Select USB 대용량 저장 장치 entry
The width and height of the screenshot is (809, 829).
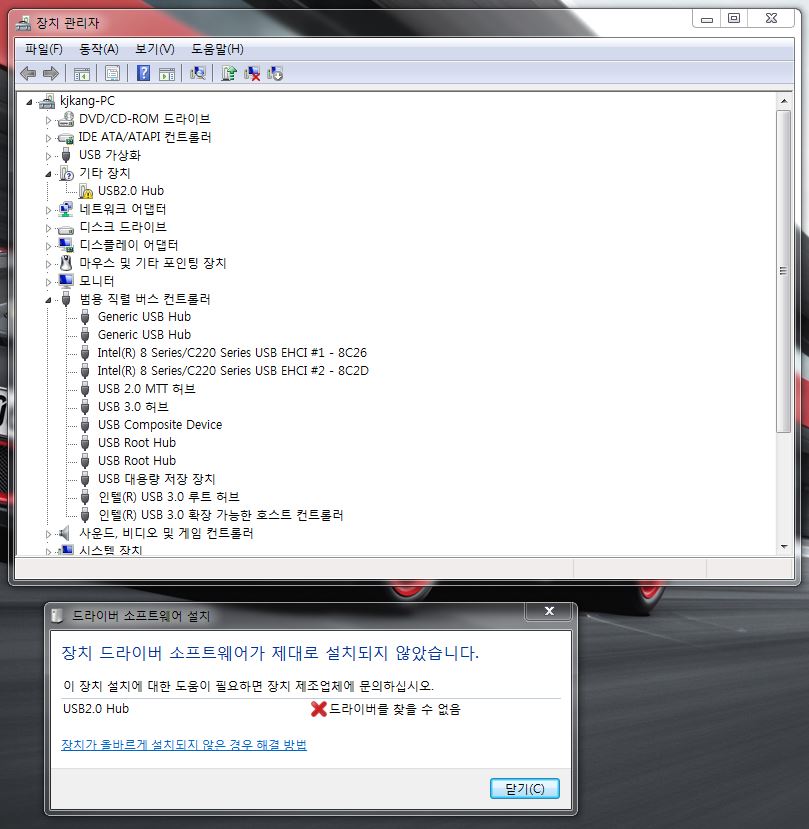coord(157,478)
